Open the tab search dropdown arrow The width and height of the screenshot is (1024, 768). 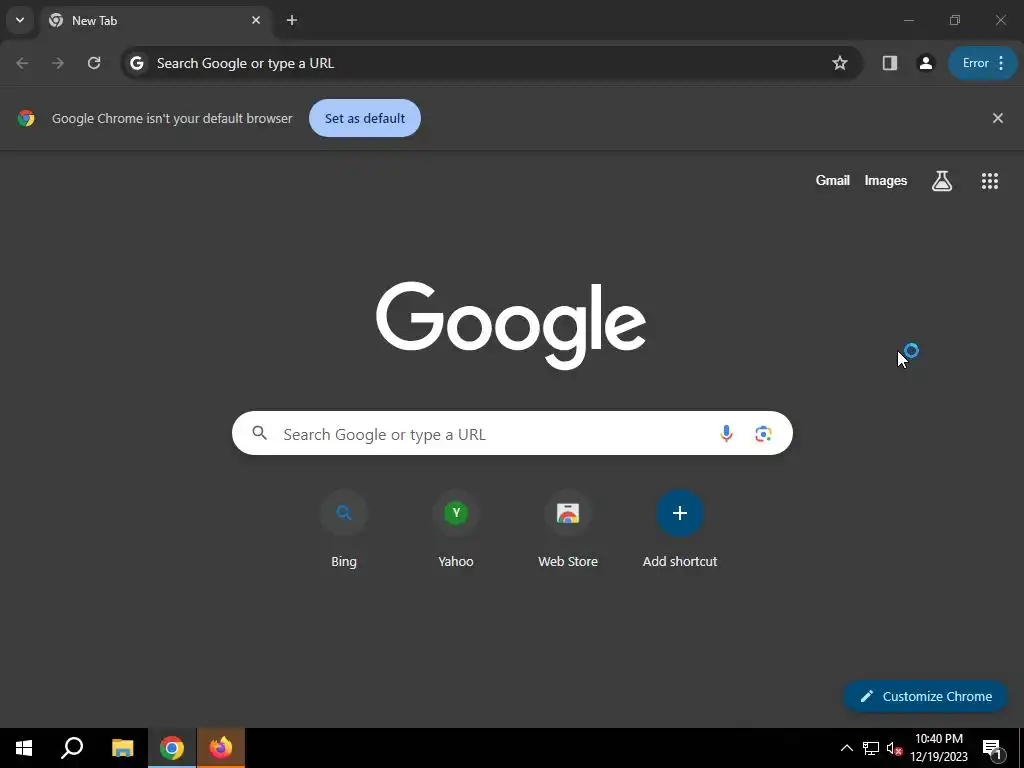pos(20,20)
